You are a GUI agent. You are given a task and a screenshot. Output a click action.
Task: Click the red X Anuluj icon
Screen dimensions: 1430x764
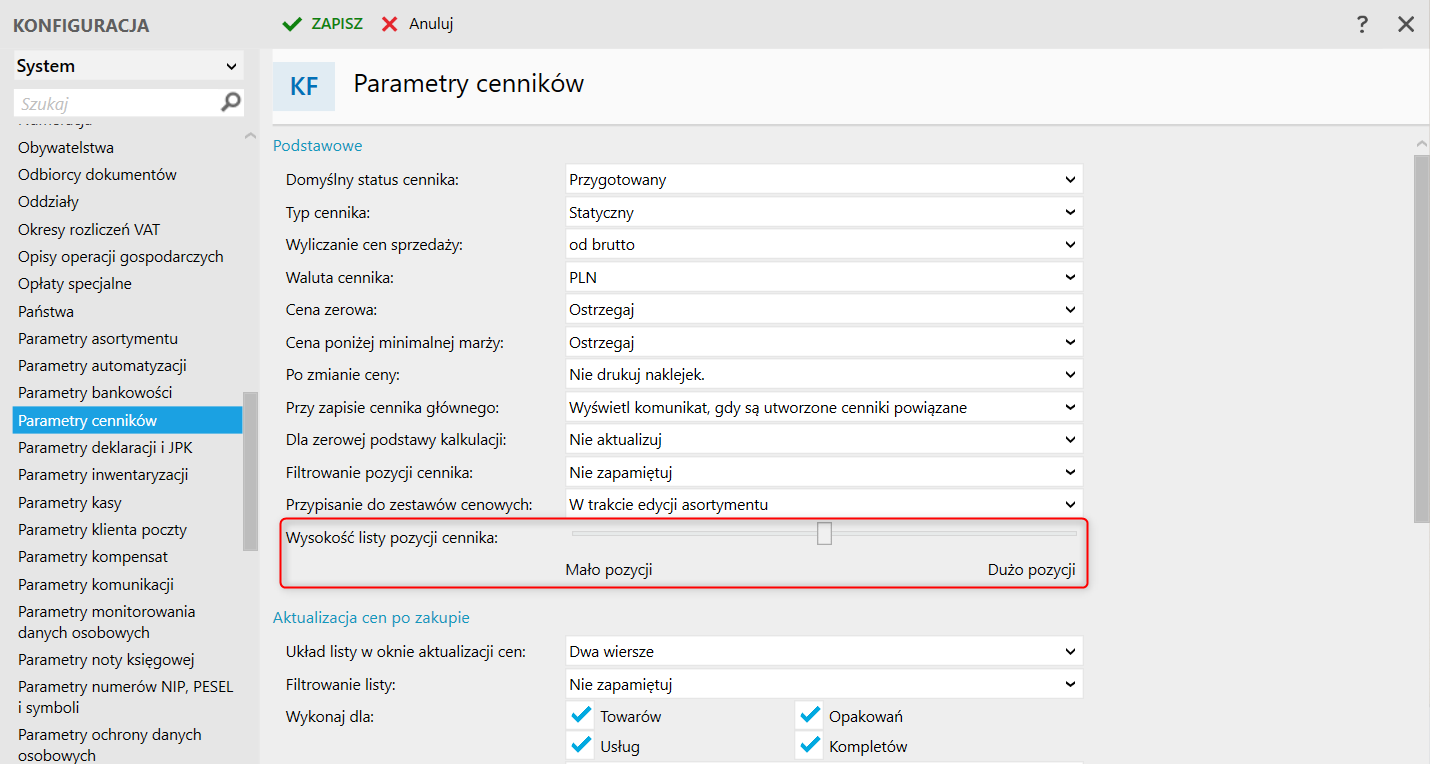(x=390, y=24)
